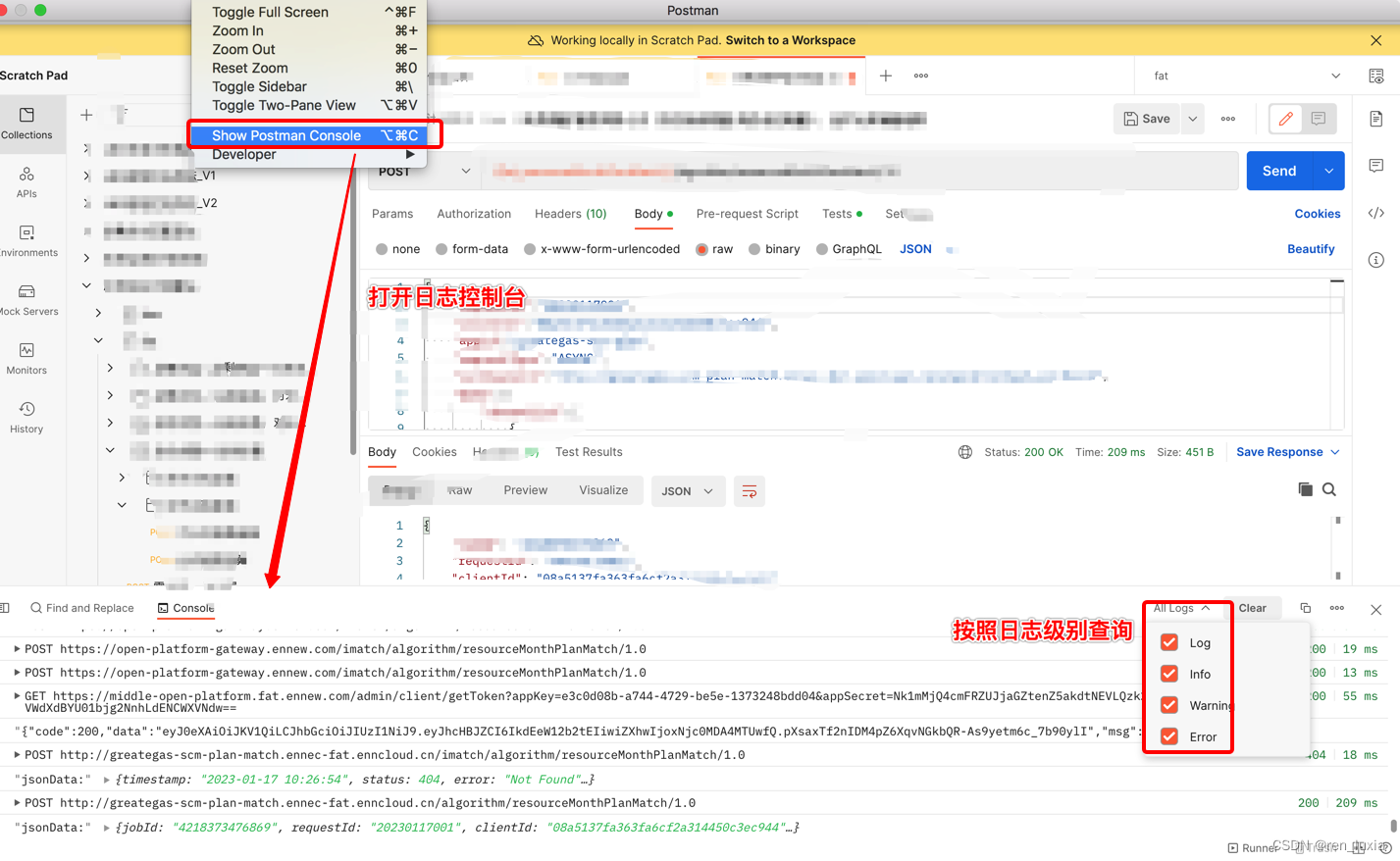This screenshot has width=1400, height=861.
Task: Open the Environments sidebar panel
Action: coord(26,241)
